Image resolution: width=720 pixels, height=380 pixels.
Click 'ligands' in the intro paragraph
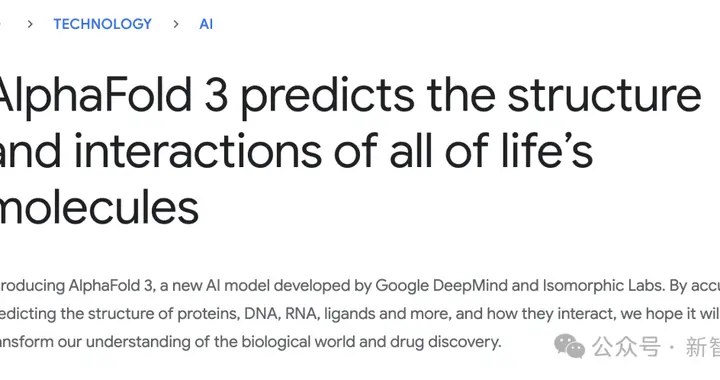pos(350,314)
